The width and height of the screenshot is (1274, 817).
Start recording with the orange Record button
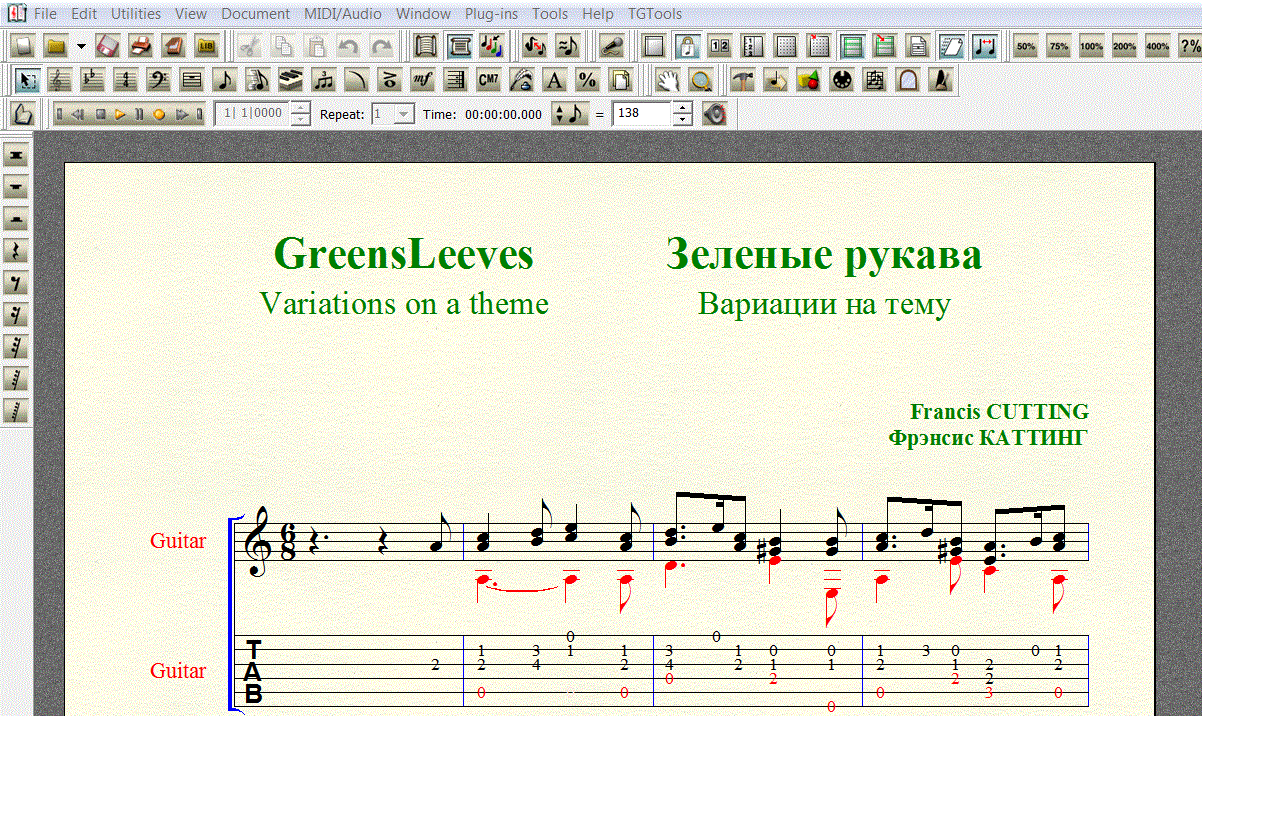pyautogui.click(x=159, y=114)
